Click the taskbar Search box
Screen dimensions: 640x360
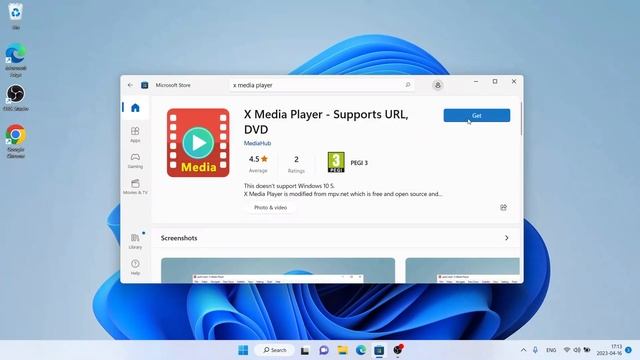click(274, 350)
